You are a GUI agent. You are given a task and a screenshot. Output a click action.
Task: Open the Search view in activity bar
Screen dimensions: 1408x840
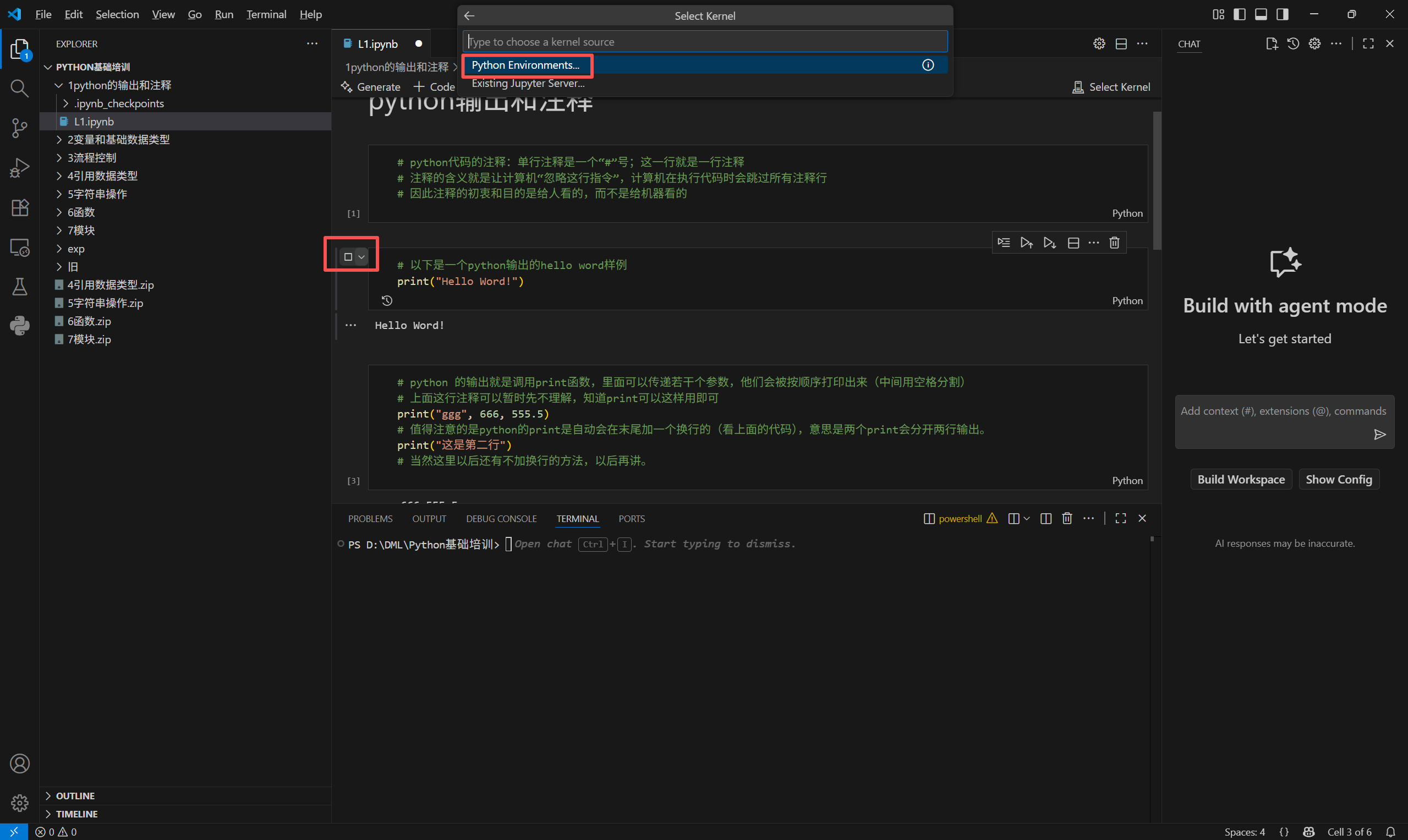click(19, 89)
